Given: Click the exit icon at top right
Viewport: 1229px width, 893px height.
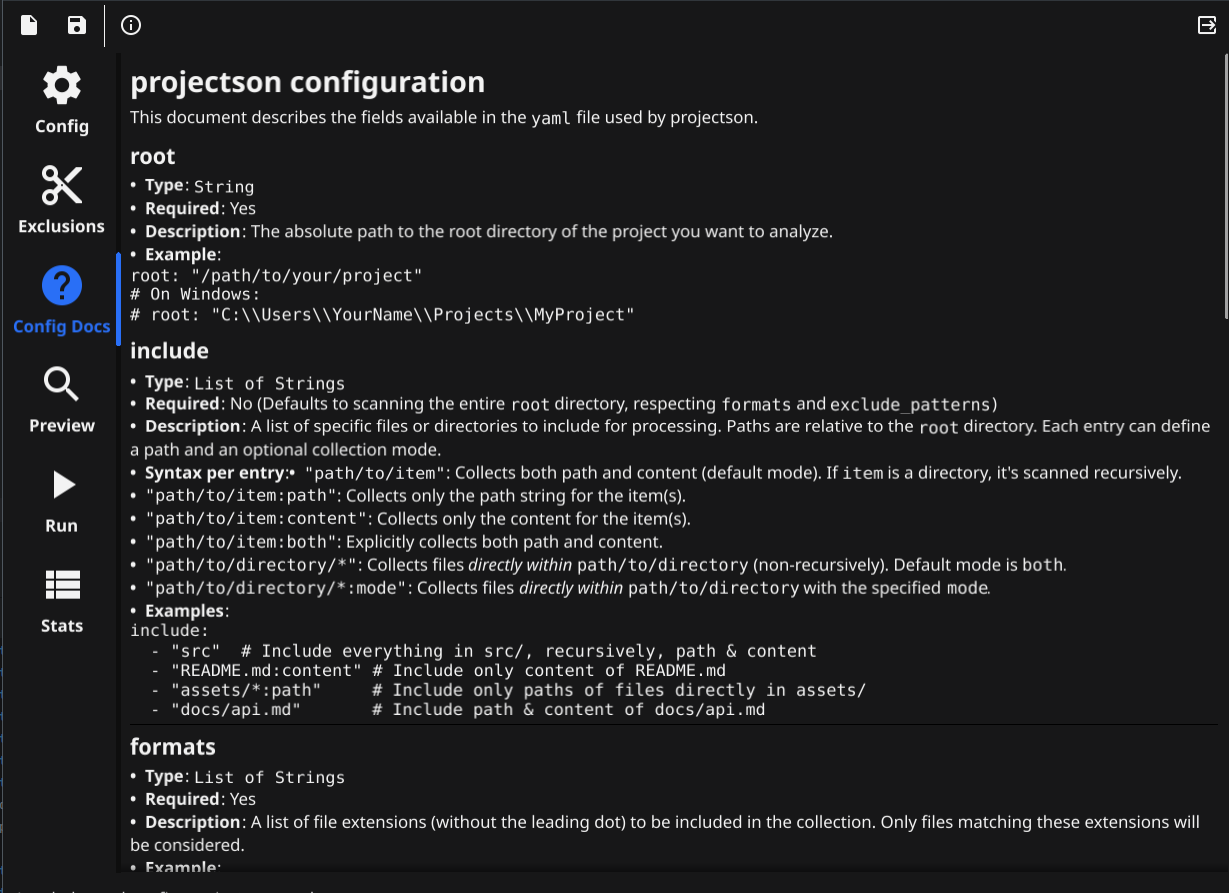Looking at the screenshot, I should click(1207, 25).
